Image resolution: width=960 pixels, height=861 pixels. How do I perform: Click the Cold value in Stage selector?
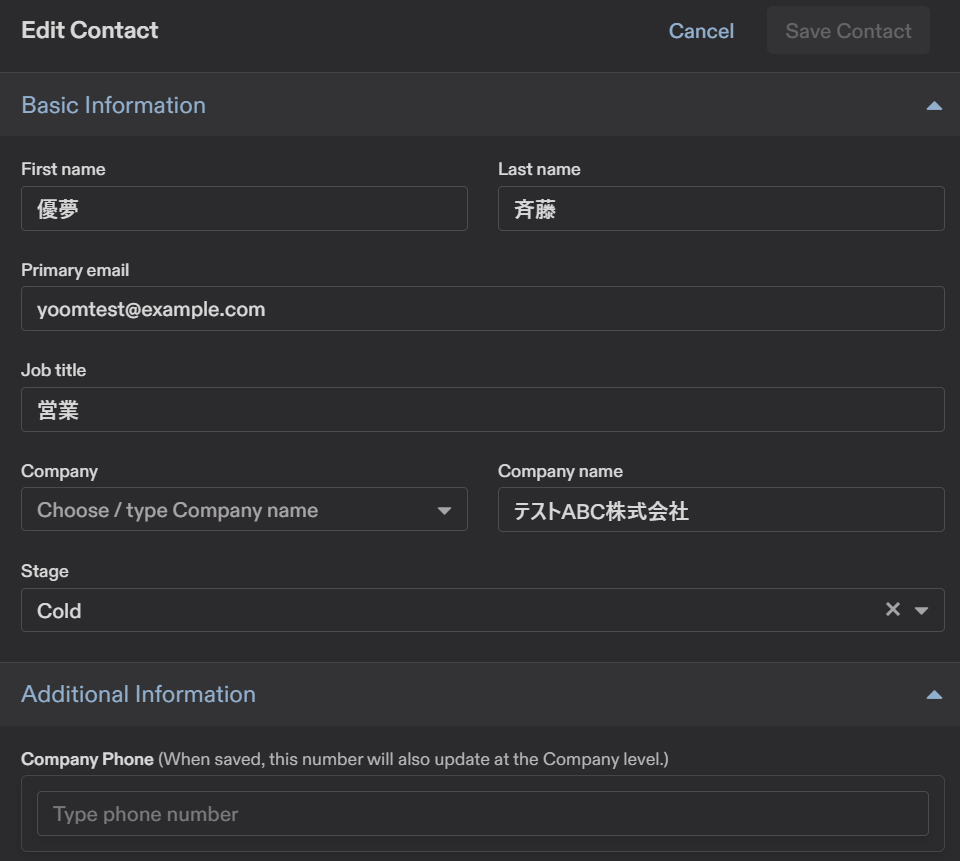pos(60,611)
